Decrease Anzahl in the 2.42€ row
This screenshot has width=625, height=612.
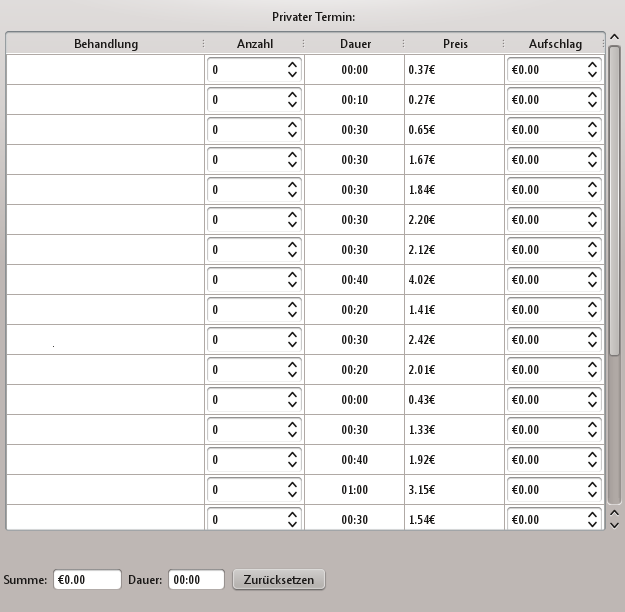[292, 344]
